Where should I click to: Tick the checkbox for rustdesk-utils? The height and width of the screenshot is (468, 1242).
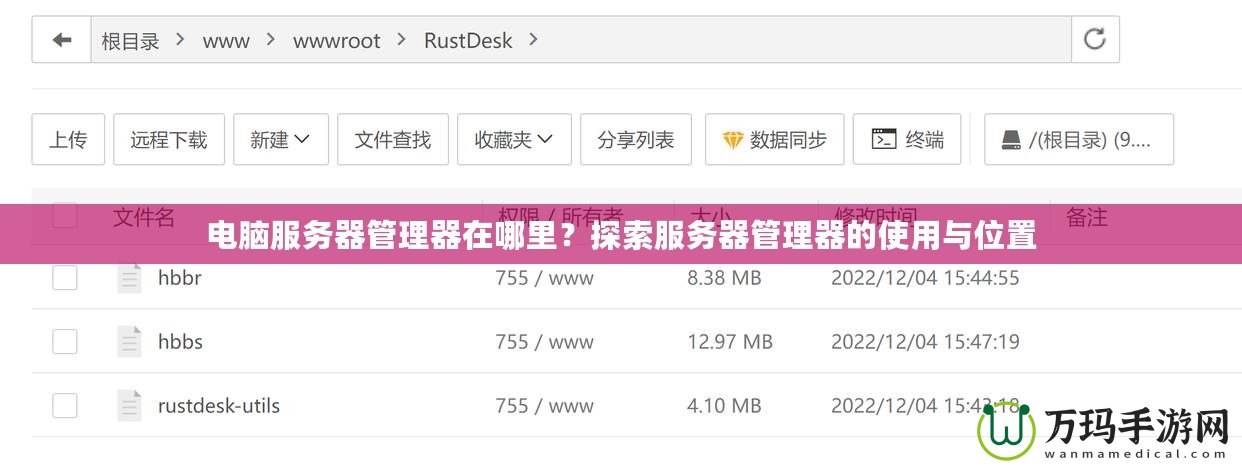pyautogui.click(x=65, y=406)
